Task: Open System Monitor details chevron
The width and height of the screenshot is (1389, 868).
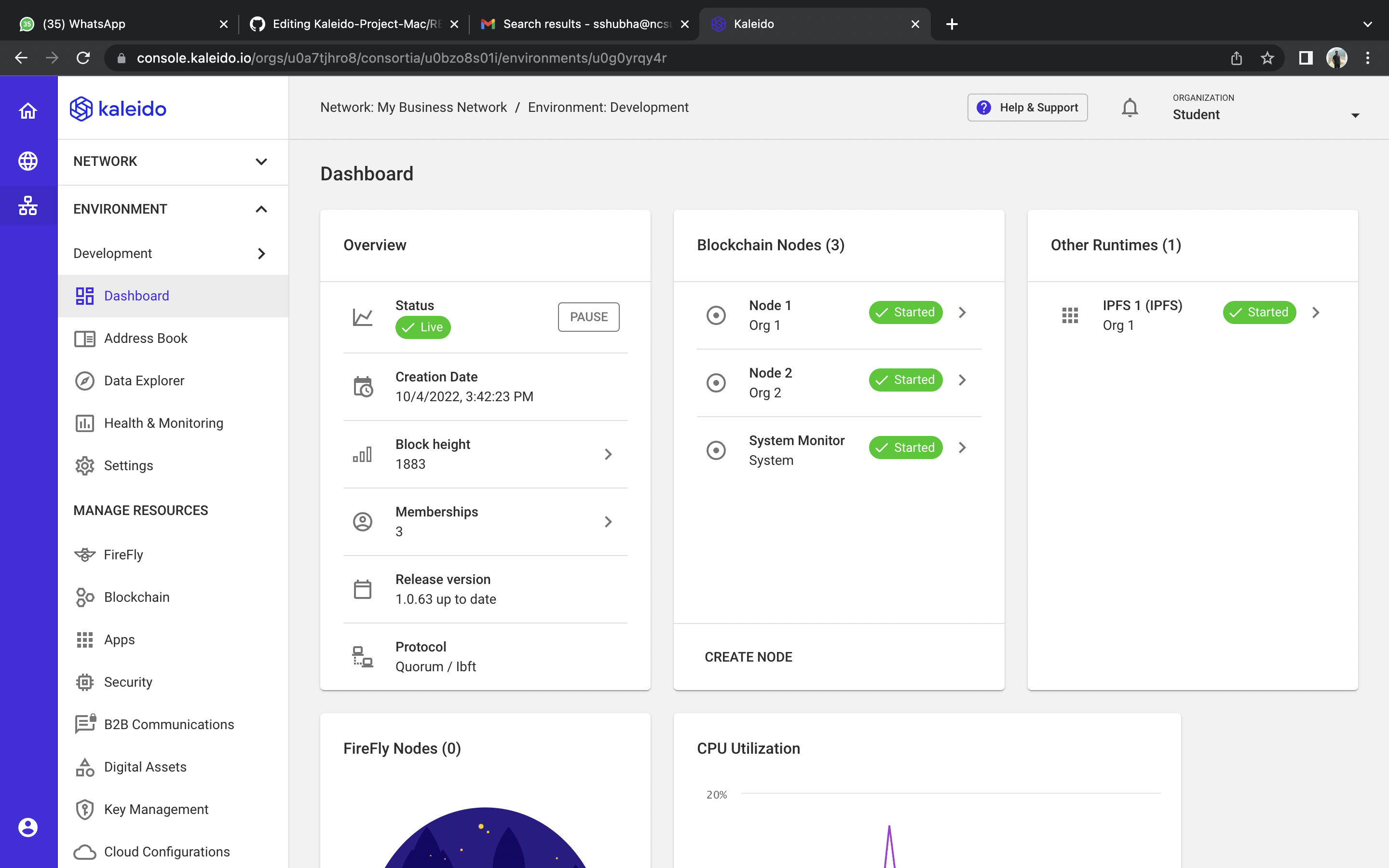Action: [962, 448]
